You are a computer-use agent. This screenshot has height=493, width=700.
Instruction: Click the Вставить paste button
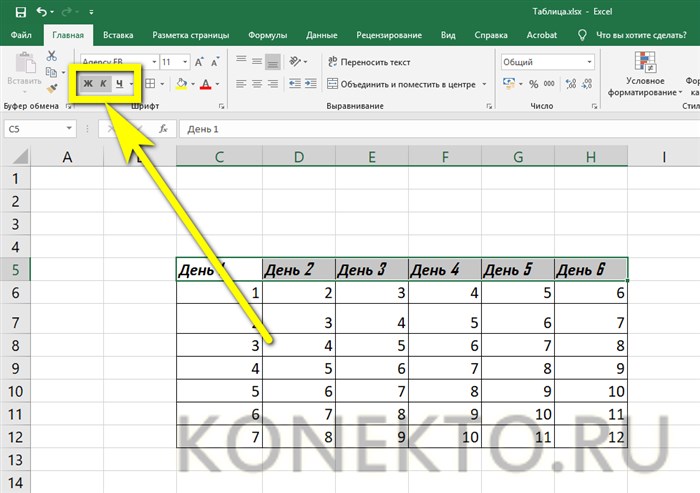pos(25,71)
